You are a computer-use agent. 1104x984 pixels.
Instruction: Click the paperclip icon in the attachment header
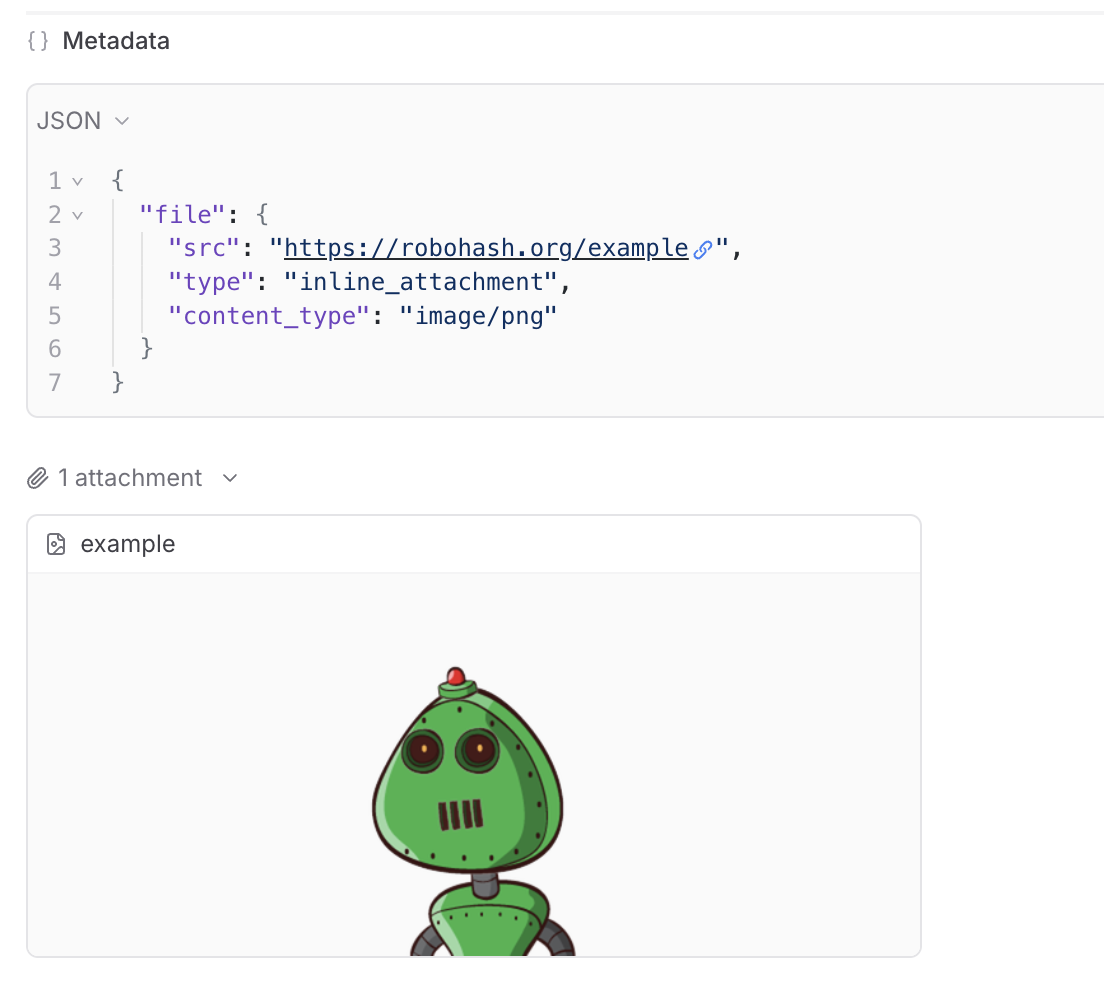[37, 478]
